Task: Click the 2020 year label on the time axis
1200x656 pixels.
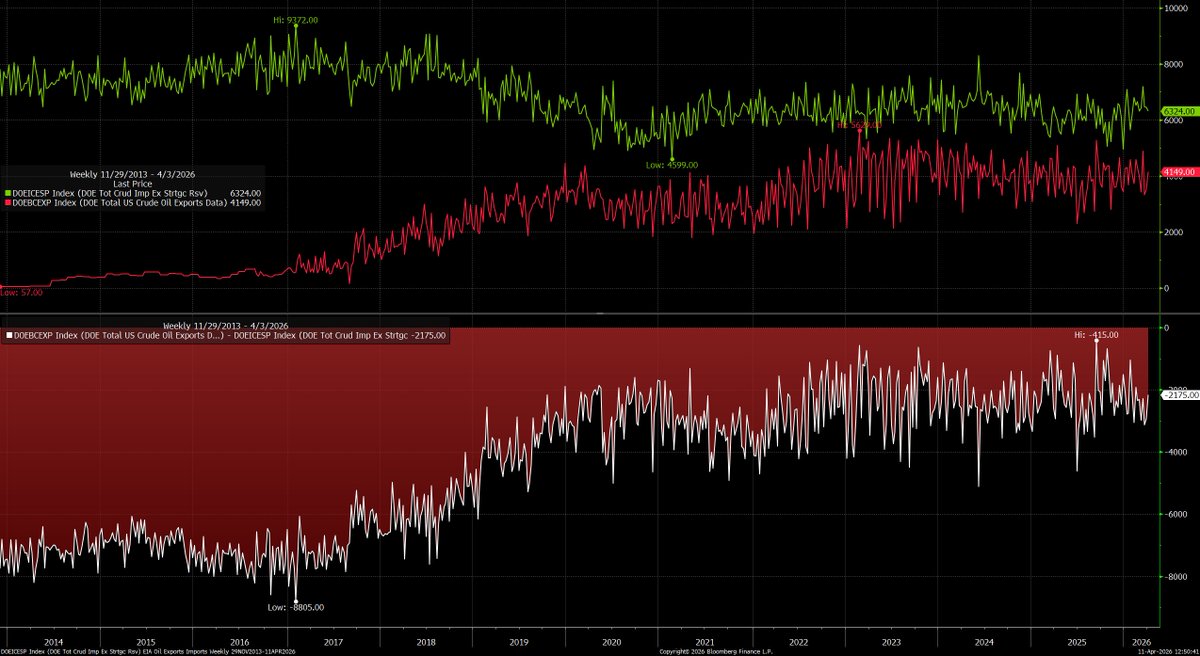Action: [612, 641]
